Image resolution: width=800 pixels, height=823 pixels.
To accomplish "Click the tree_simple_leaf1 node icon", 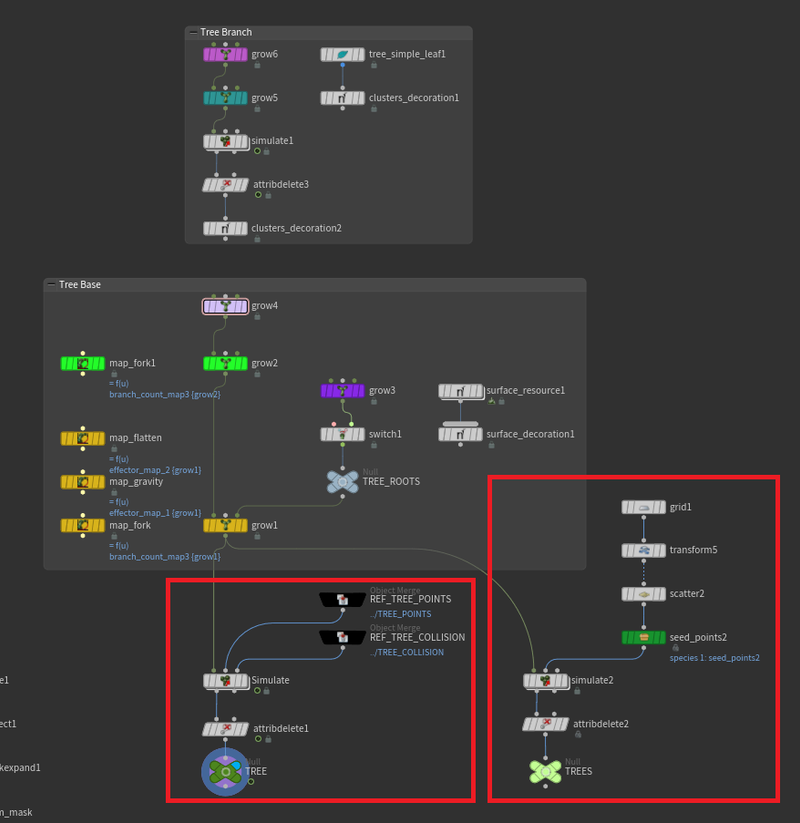I will [342, 54].
